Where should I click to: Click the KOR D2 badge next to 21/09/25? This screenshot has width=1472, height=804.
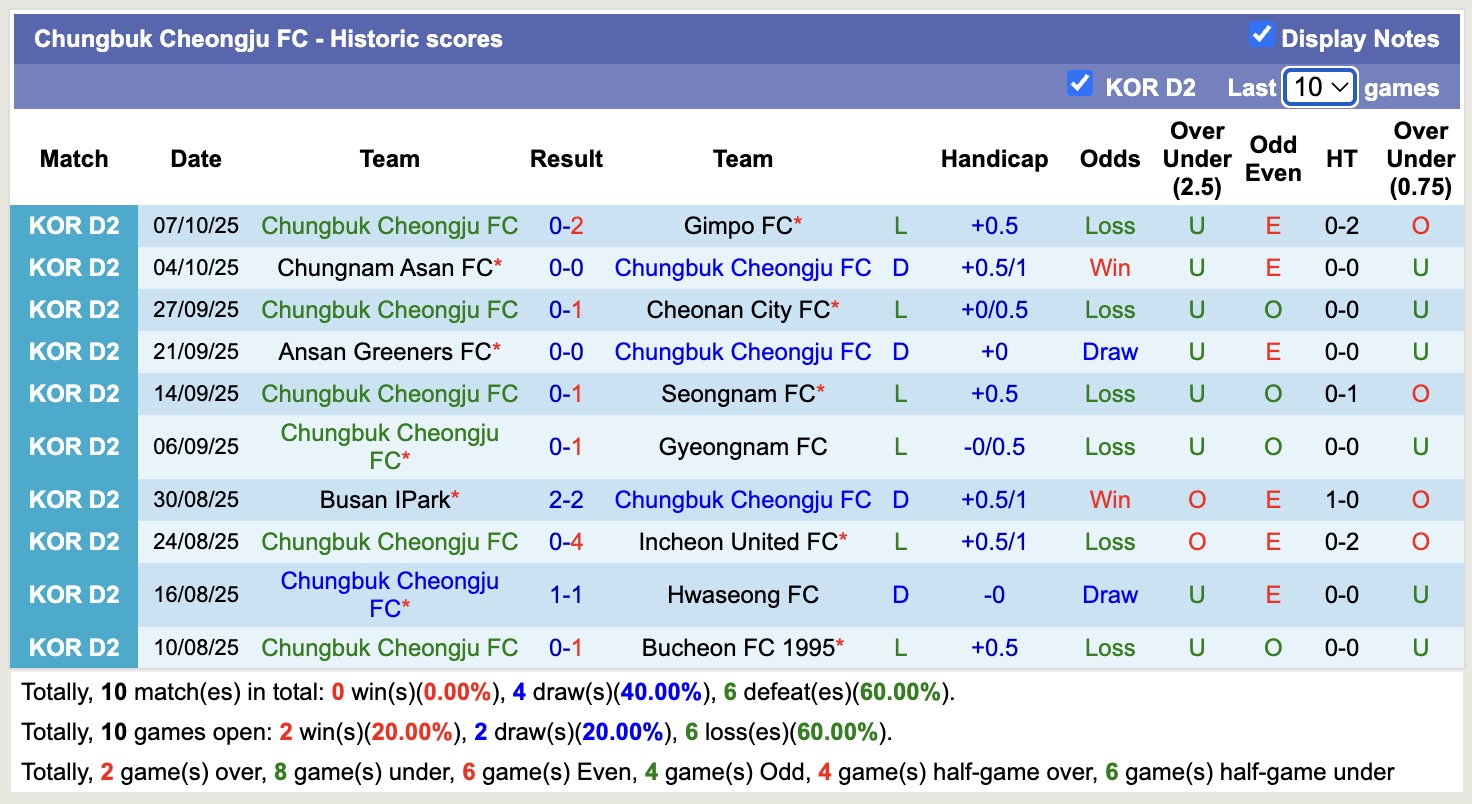[74, 351]
